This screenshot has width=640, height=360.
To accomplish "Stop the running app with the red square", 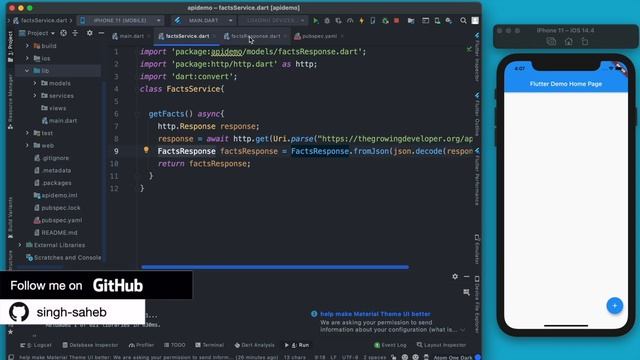I will click(396, 20).
